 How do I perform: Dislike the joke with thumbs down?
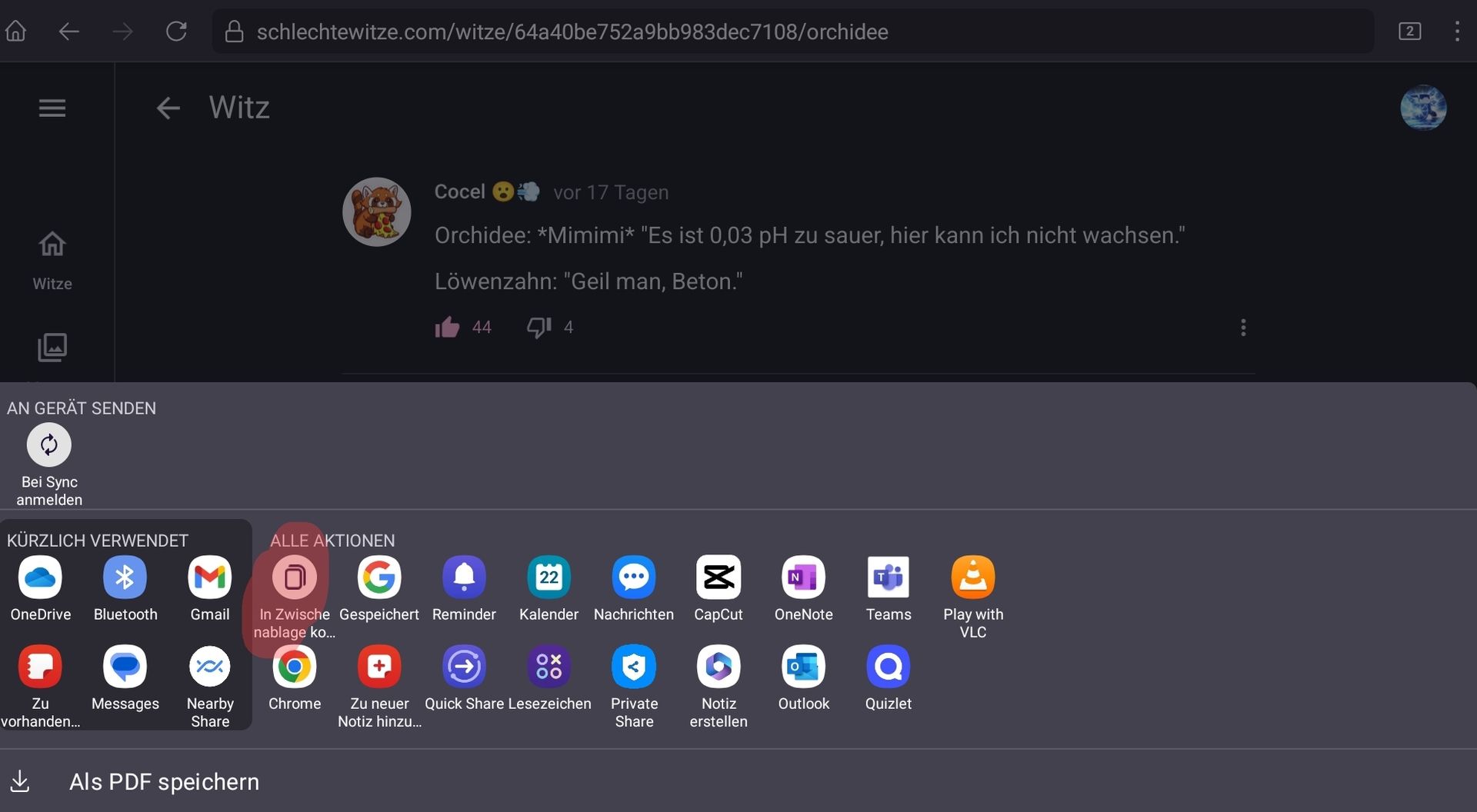[x=538, y=328]
